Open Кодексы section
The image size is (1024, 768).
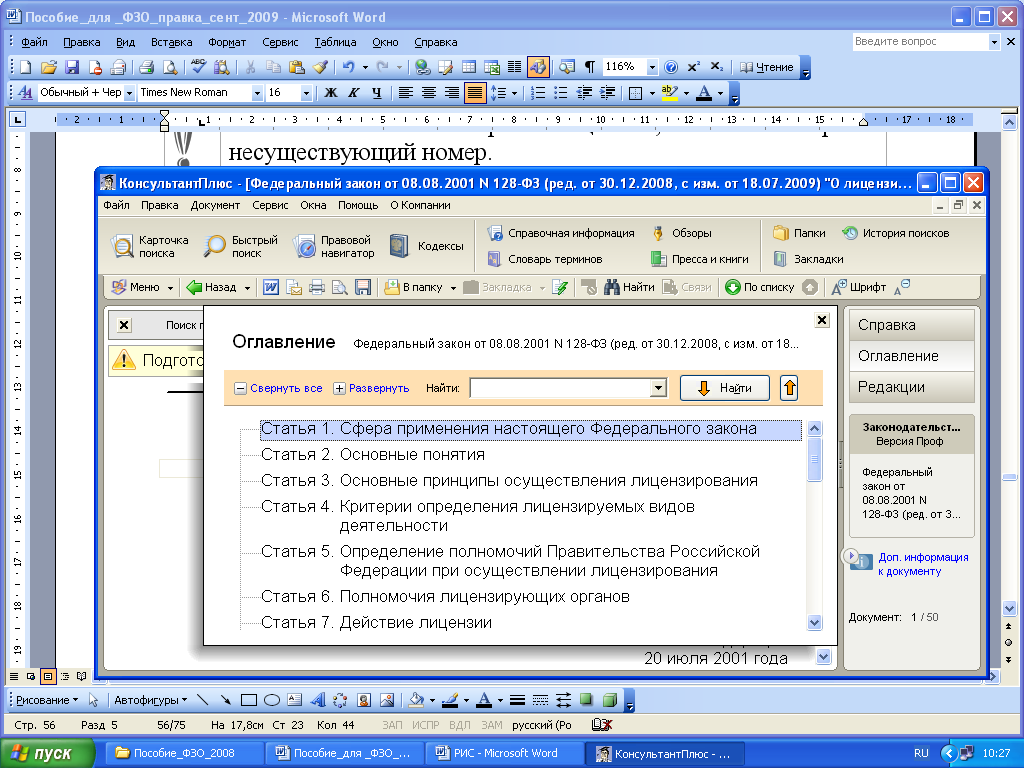point(426,246)
